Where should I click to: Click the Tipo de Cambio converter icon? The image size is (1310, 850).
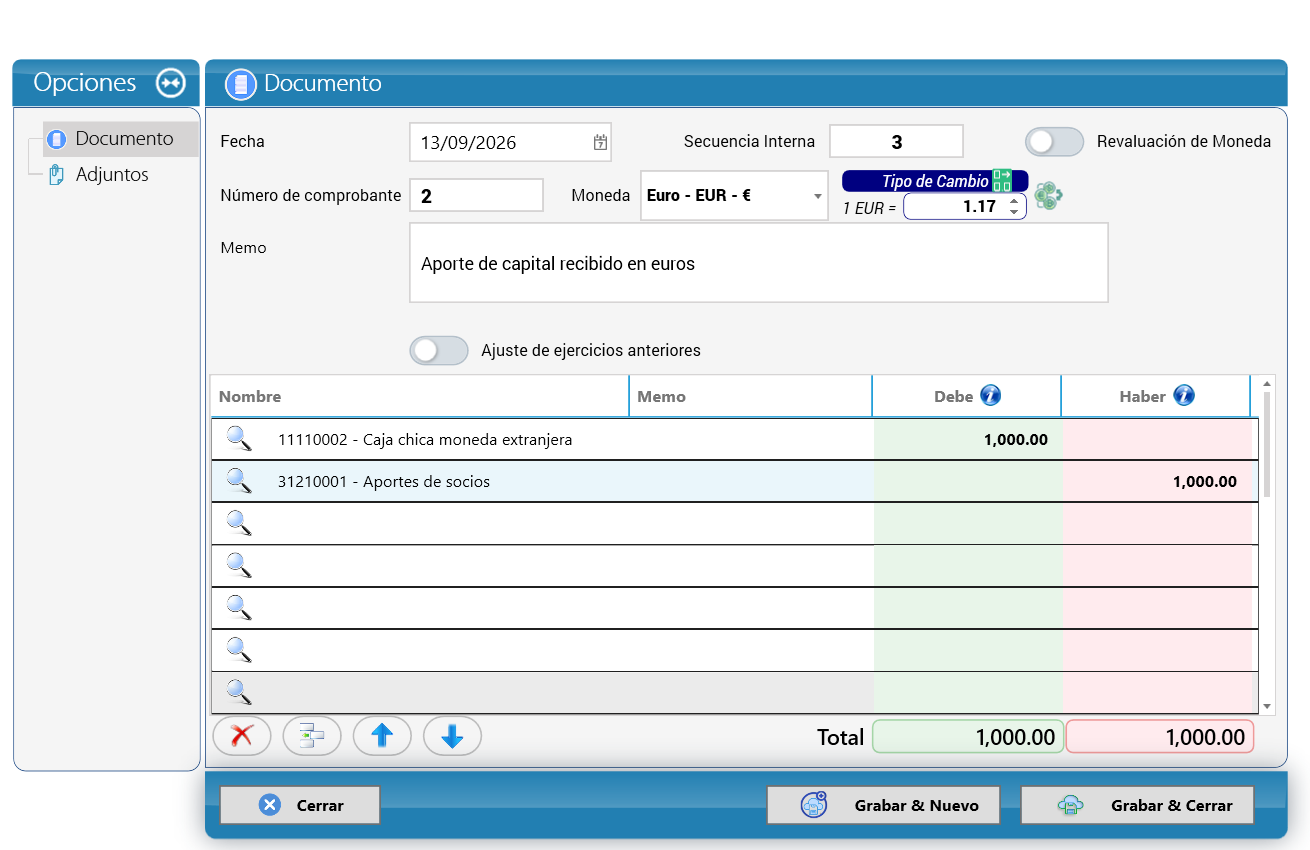[x=1002, y=181]
